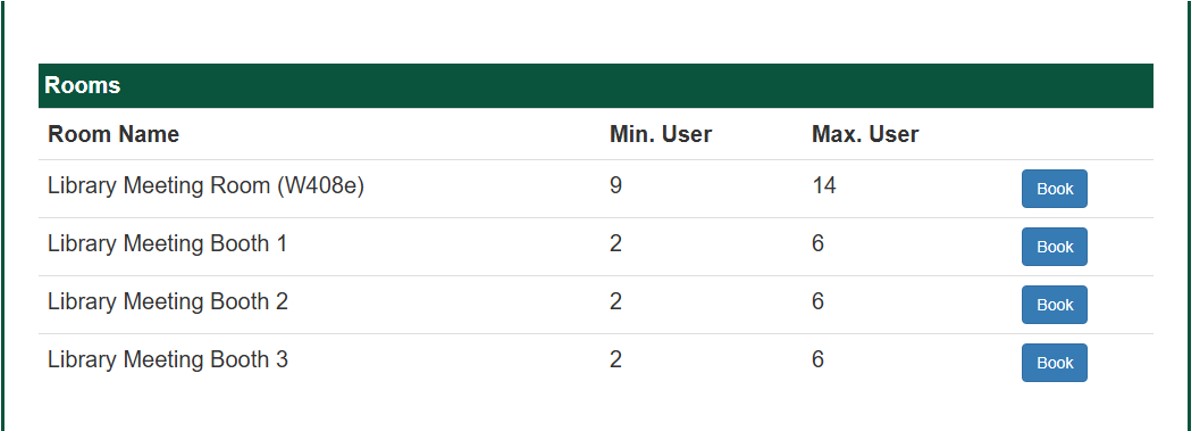This screenshot has width=1192, height=433.
Task: Click the Room Name column header
Action: [x=114, y=134]
